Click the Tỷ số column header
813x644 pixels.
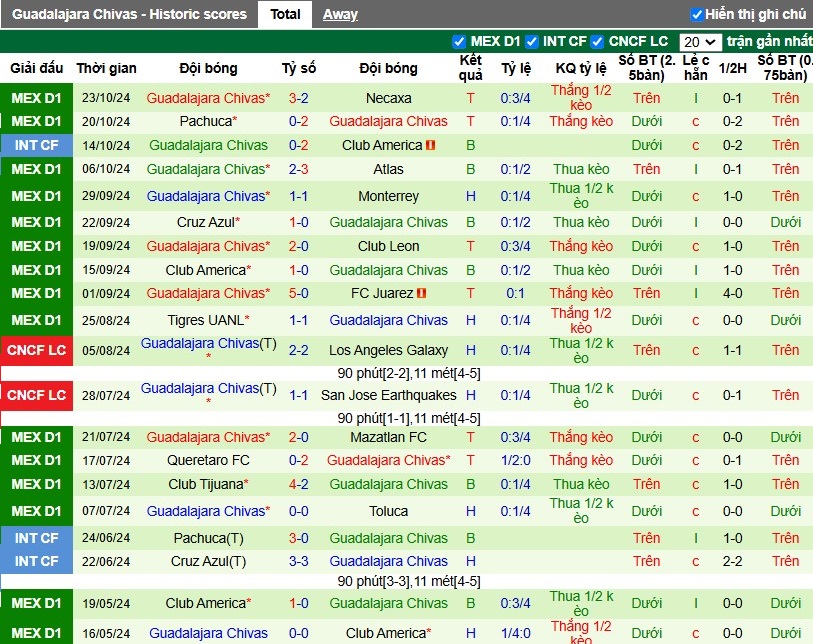(299, 68)
